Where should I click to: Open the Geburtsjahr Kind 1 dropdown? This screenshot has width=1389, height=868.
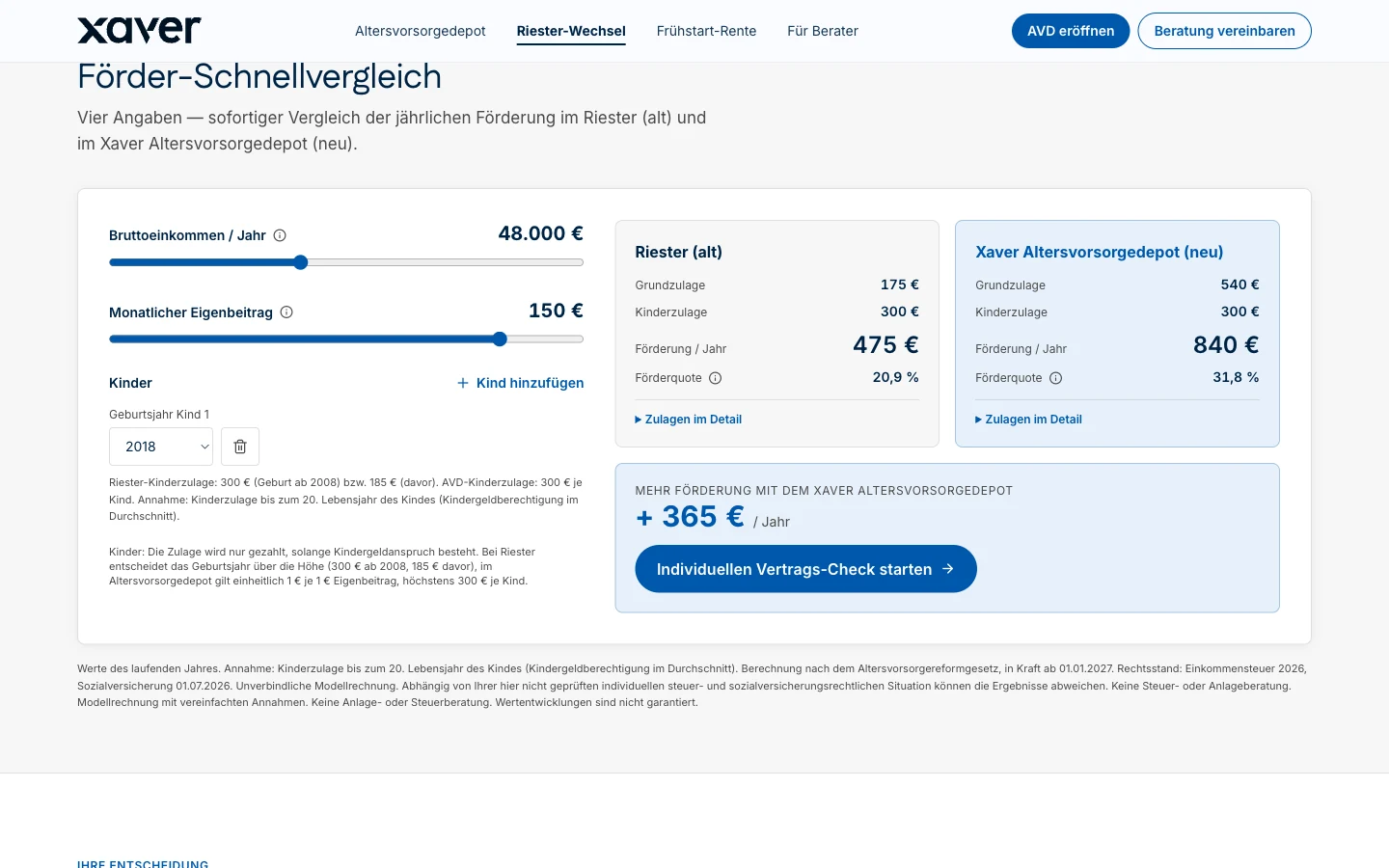tap(161, 447)
